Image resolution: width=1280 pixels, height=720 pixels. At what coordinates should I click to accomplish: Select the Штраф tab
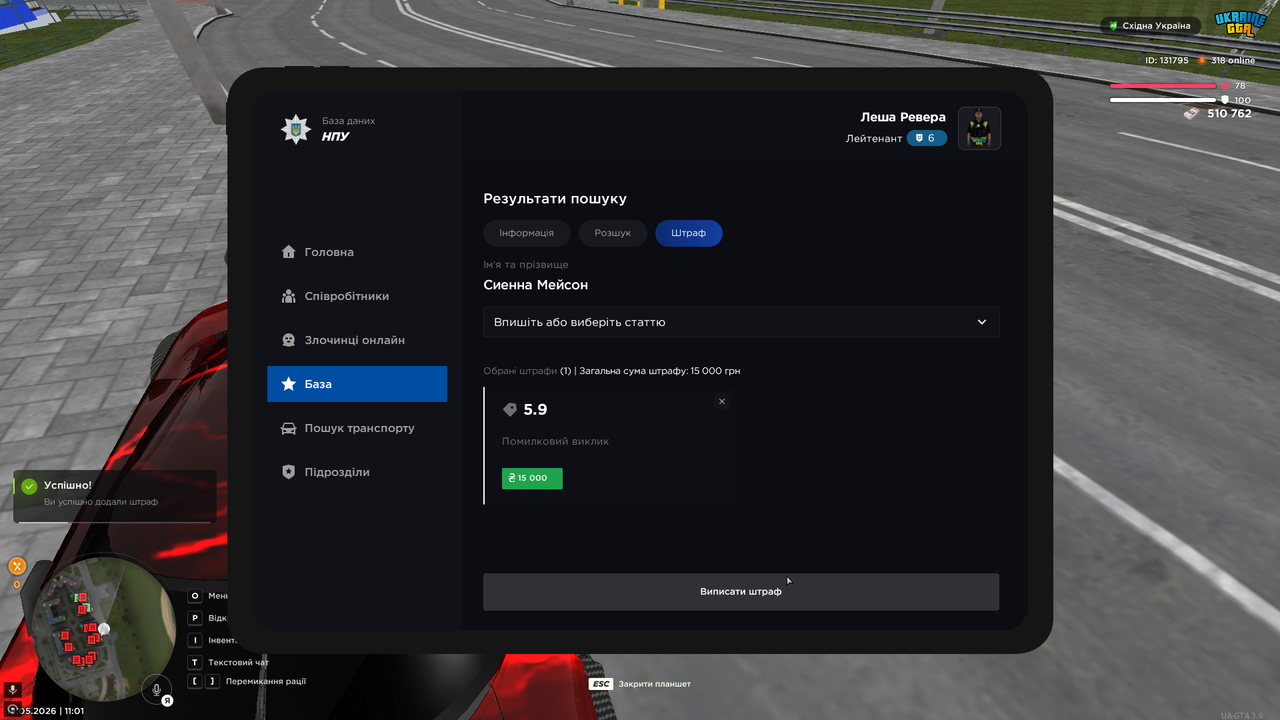pyautogui.click(x=689, y=233)
